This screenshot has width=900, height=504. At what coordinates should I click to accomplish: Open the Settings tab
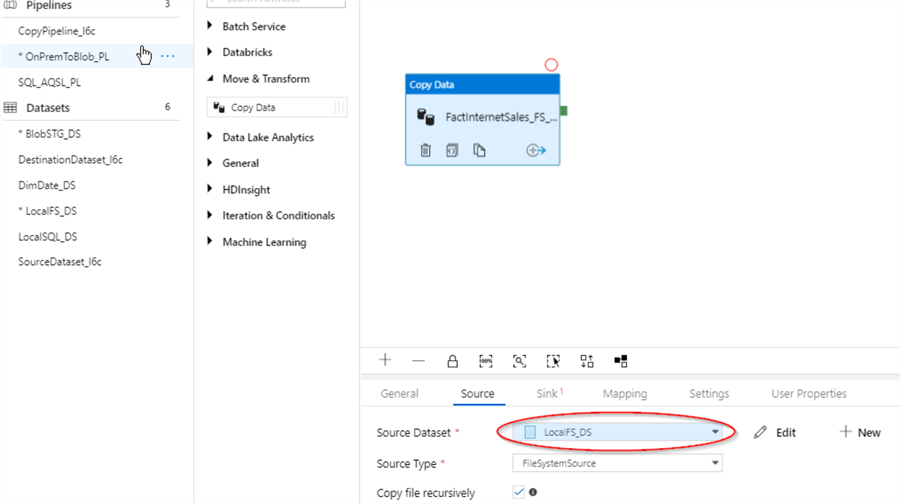(x=709, y=393)
